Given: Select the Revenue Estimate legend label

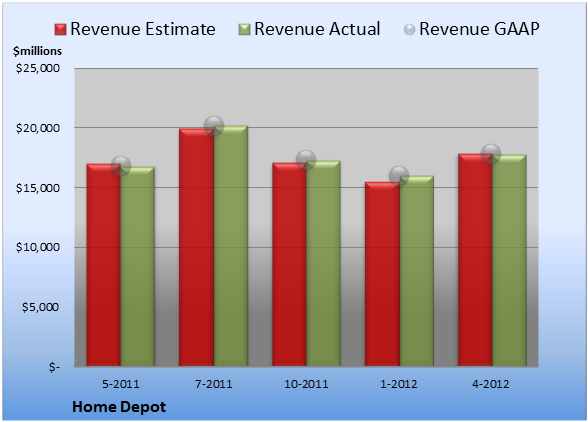Looking at the screenshot, I should click(x=143, y=29).
